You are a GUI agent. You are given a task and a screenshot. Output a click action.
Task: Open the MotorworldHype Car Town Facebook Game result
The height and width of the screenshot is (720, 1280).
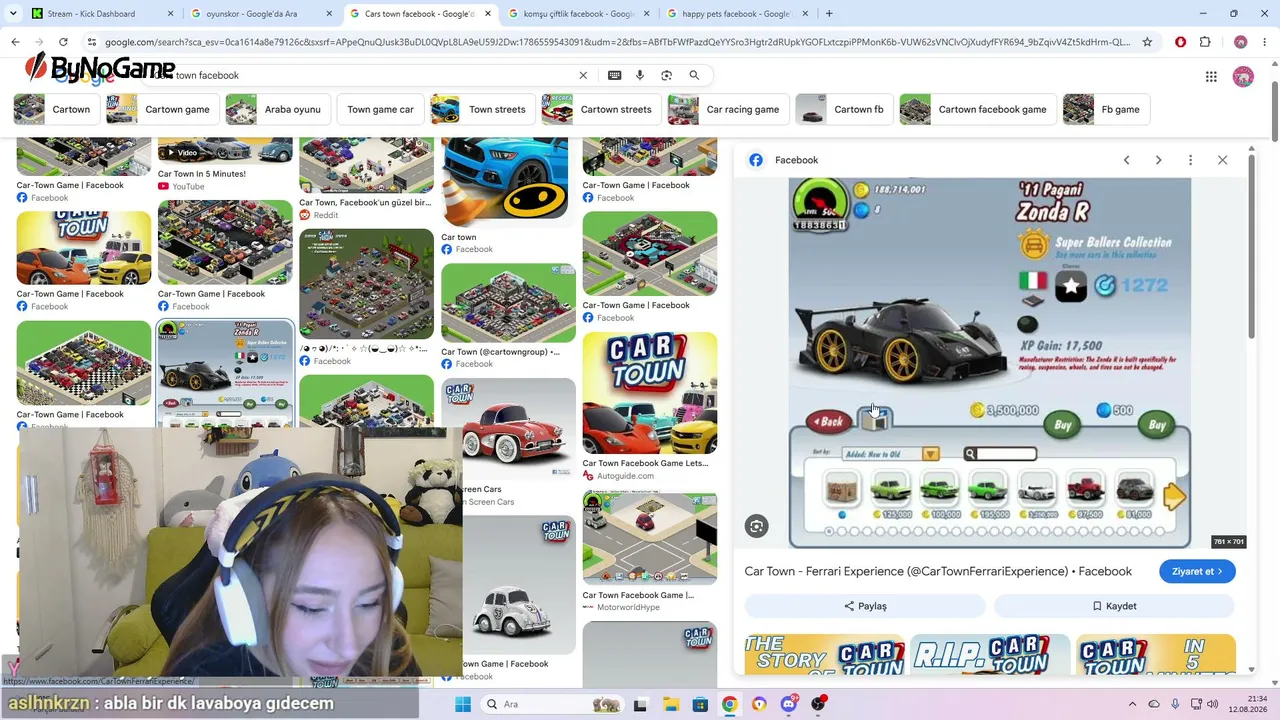click(650, 552)
